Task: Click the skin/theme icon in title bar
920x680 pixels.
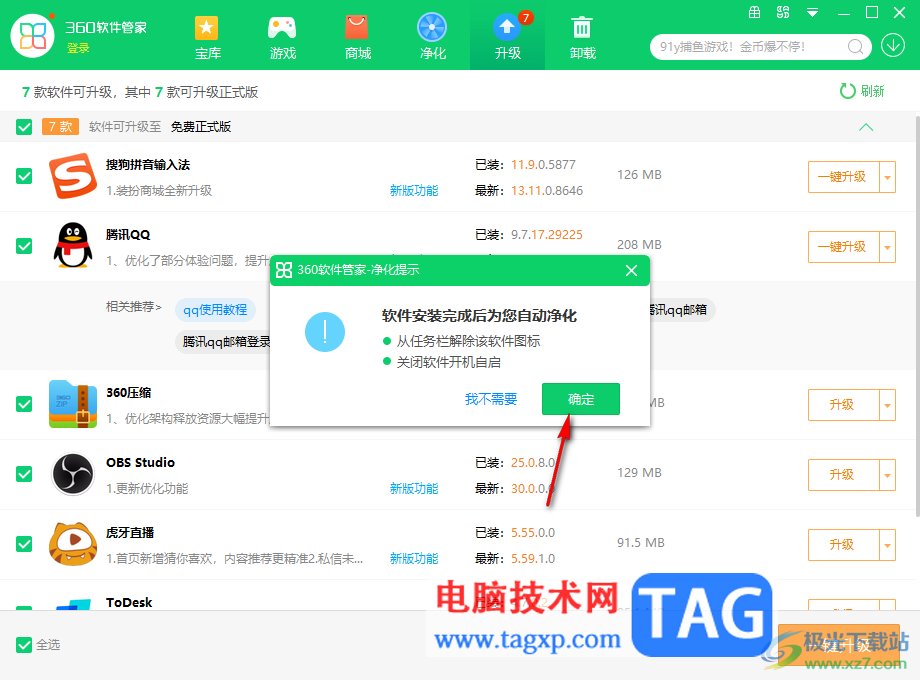Action: 783,12
